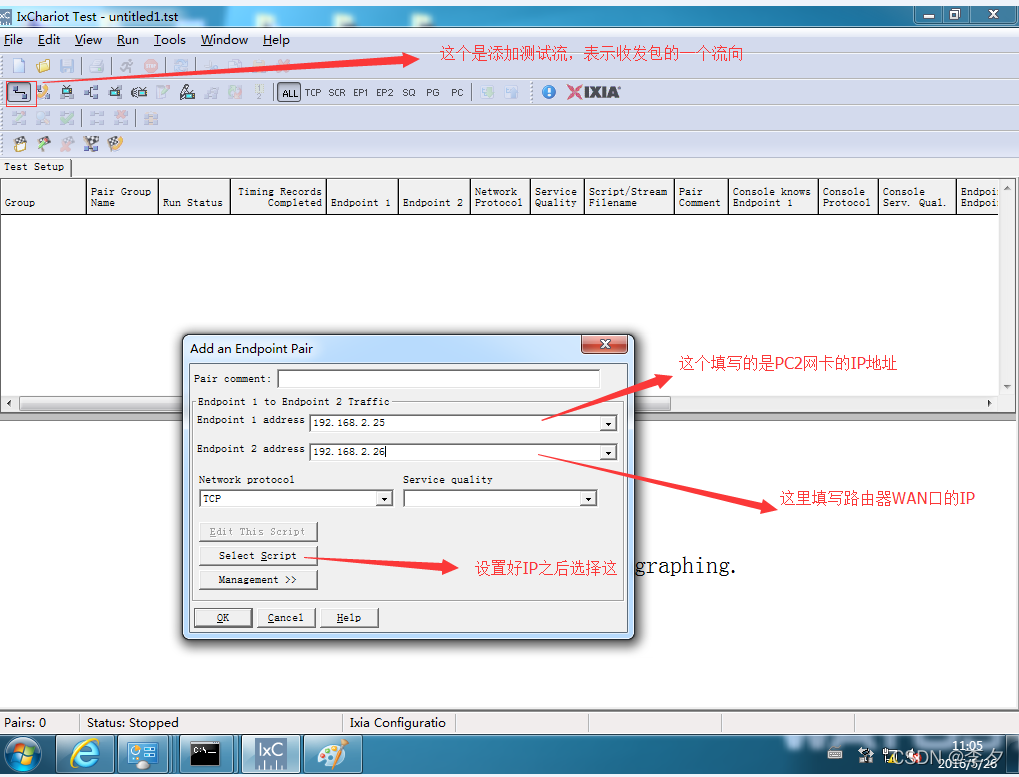Click the IPTV pair icon with waves

tap(139, 92)
